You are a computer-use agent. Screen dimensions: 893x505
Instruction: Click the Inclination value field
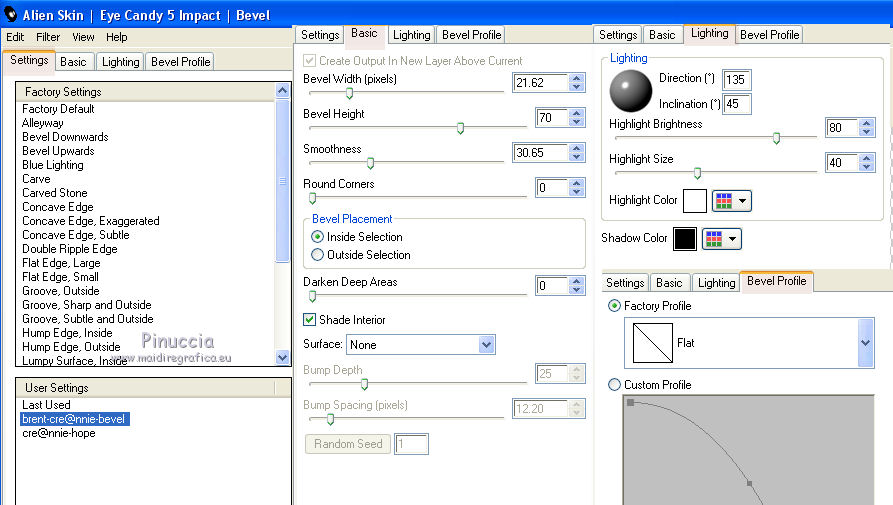(737, 104)
